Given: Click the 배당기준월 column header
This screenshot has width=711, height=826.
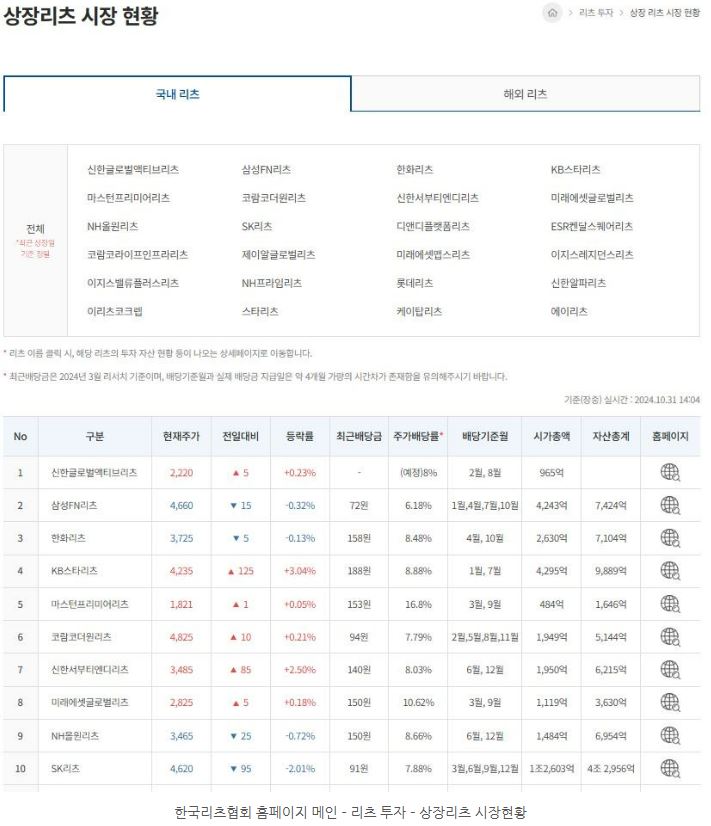Looking at the screenshot, I should click(485, 436).
